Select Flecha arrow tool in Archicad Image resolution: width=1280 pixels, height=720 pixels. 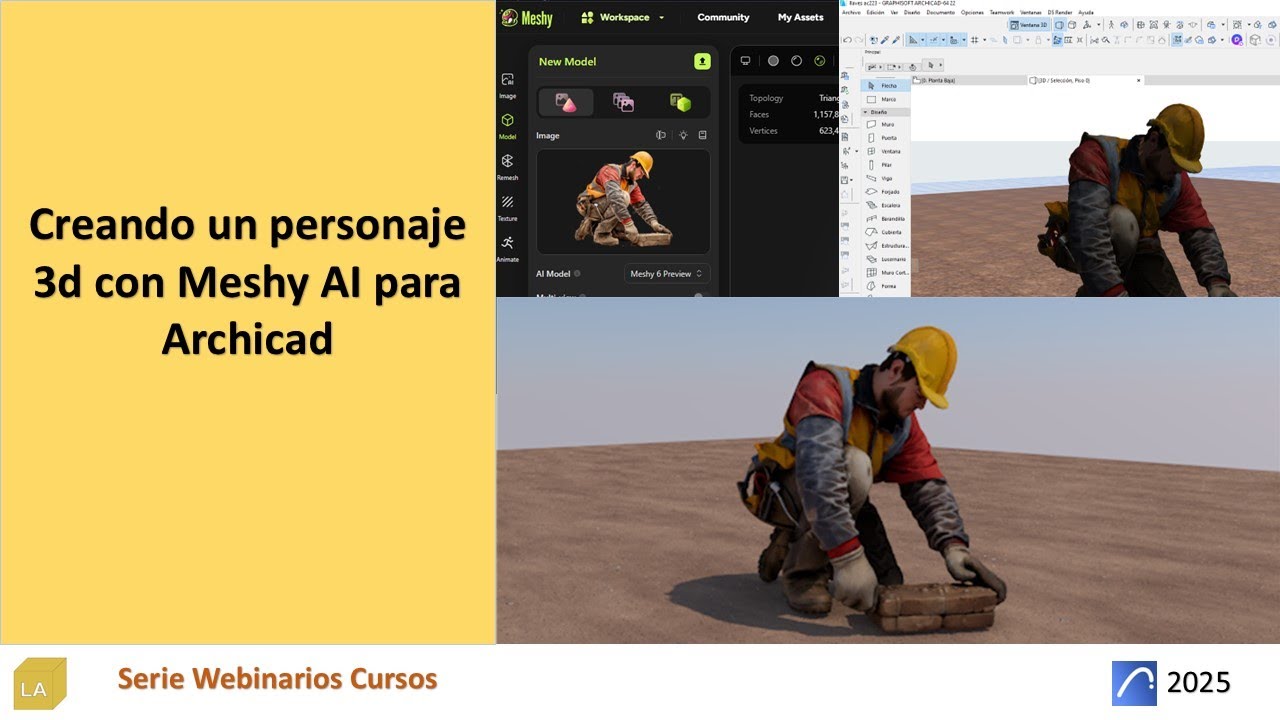(x=886, y=86)
